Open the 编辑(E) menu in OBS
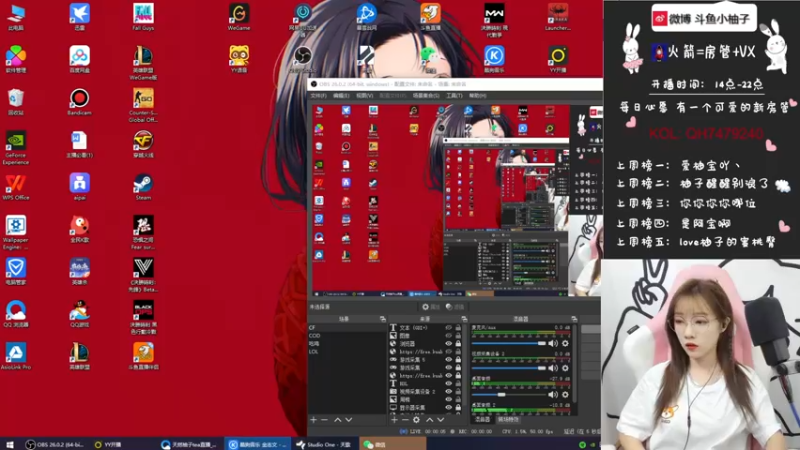The width and height of the screenshot is (800, 450). (x=341, y=95)
